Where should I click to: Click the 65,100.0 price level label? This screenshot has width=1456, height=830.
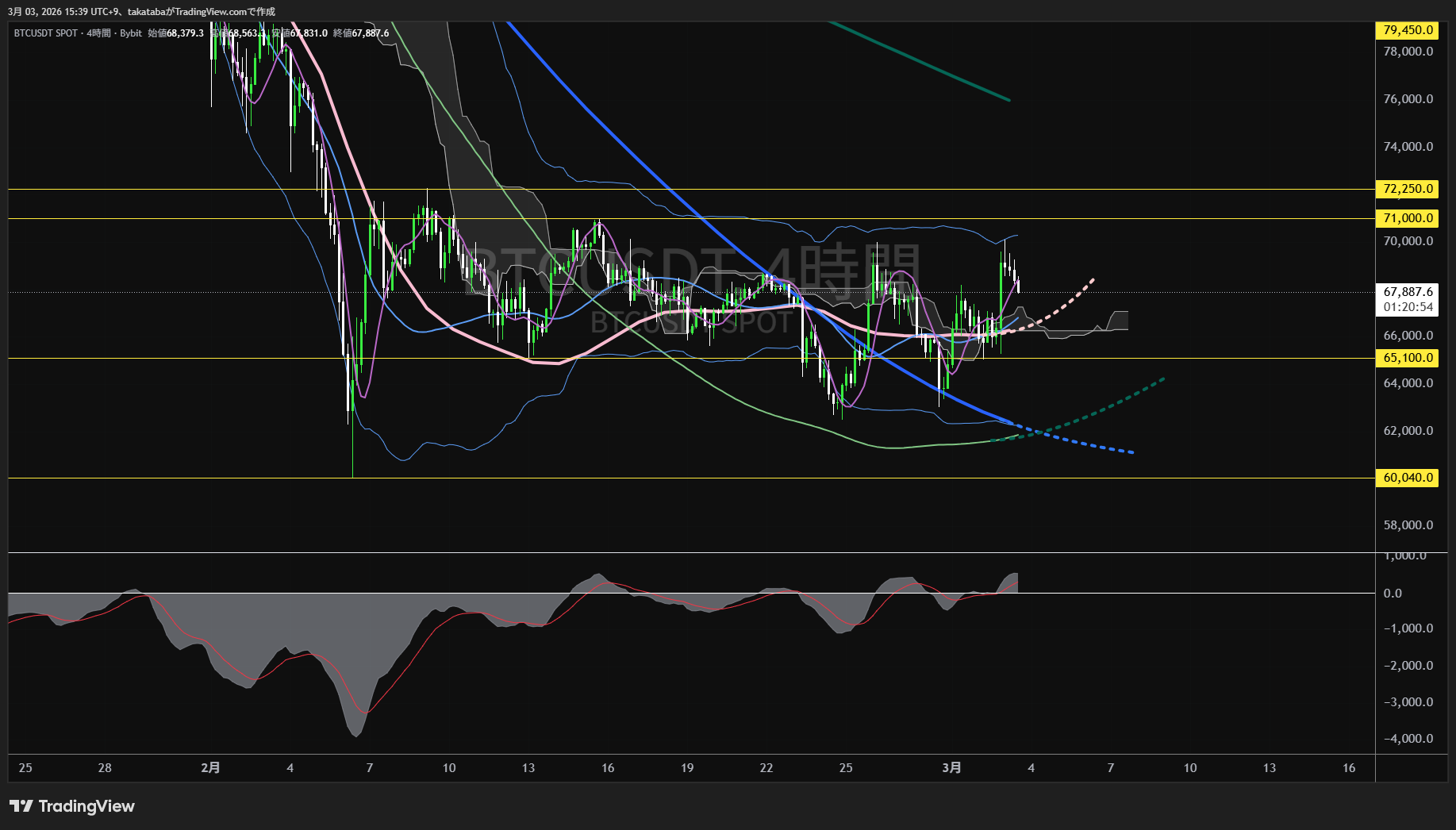[1407, 358]
